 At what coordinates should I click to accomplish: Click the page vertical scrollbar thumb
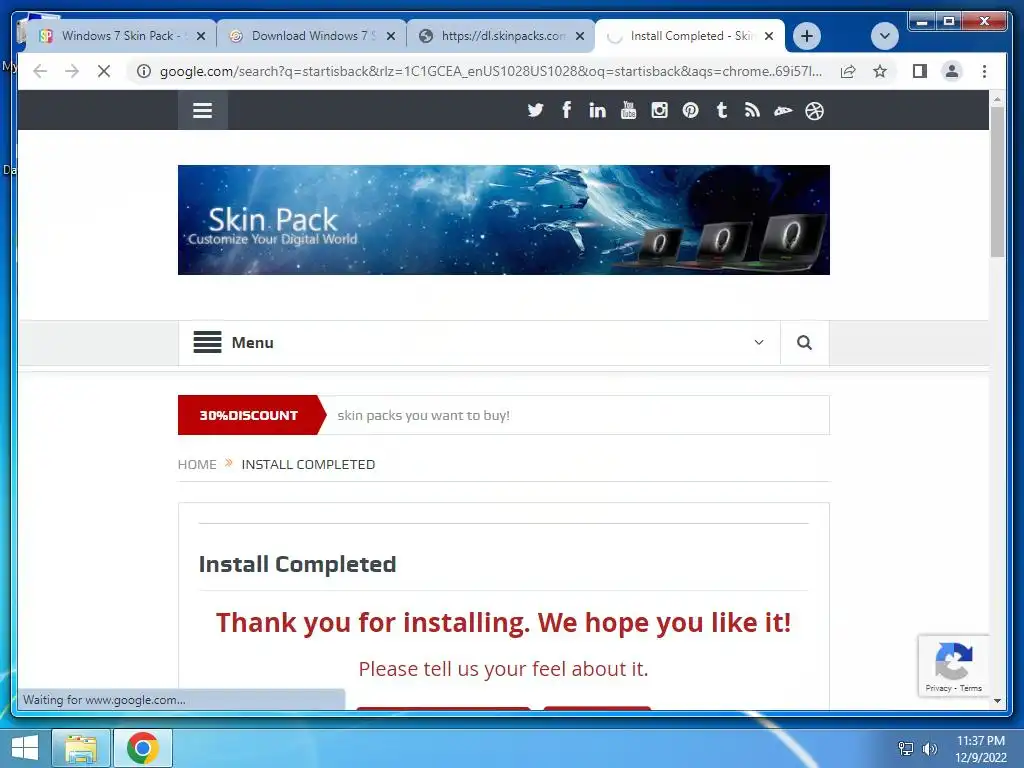tap(997, 183)
